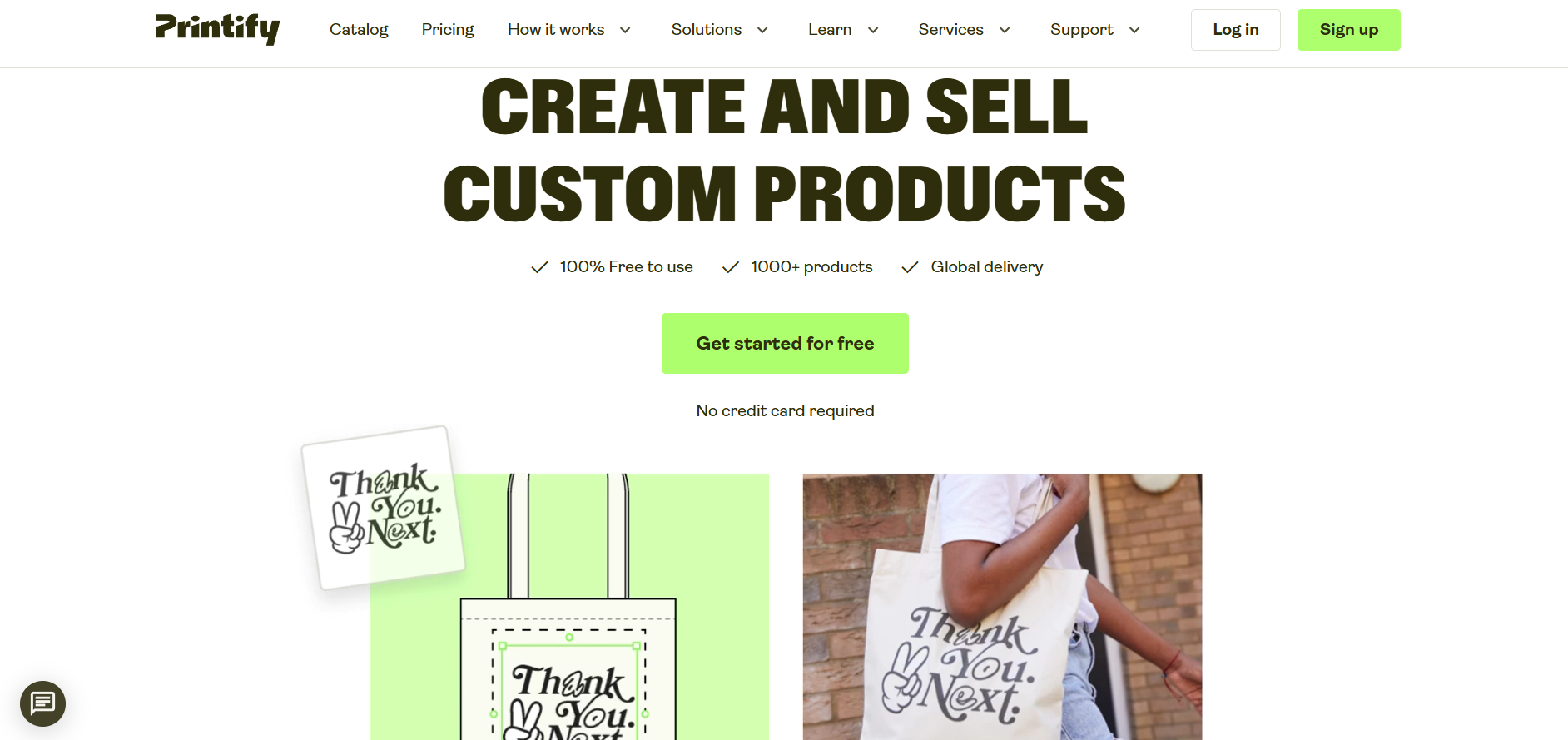Expand the Services dropdown chevron
Screen dimensions: 1568x740
(x=1005, y=30)
